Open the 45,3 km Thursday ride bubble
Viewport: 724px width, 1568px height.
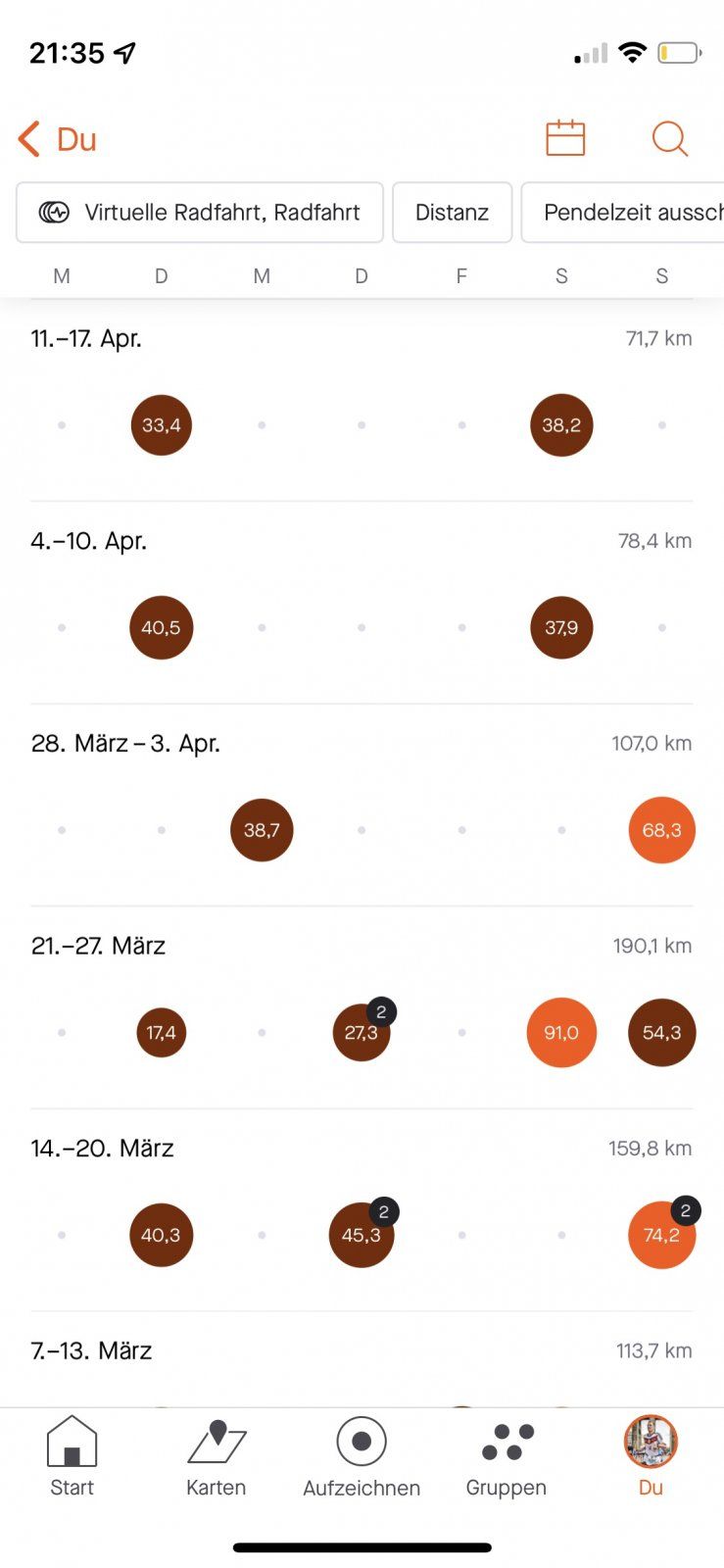362,1235
